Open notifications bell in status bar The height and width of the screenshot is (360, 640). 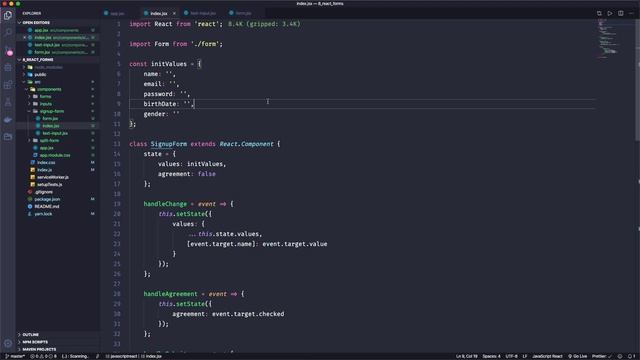[x=630, y=356]
